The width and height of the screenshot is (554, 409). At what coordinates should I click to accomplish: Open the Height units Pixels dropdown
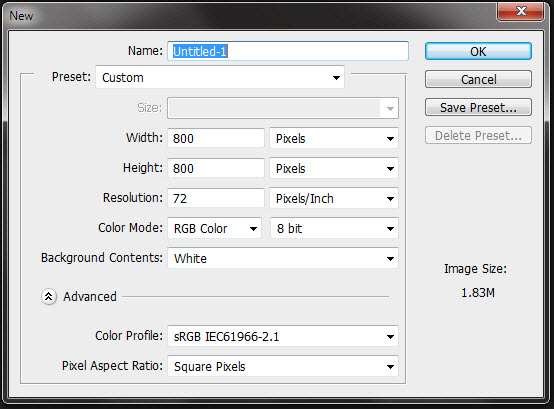click(x=334, y=168)
